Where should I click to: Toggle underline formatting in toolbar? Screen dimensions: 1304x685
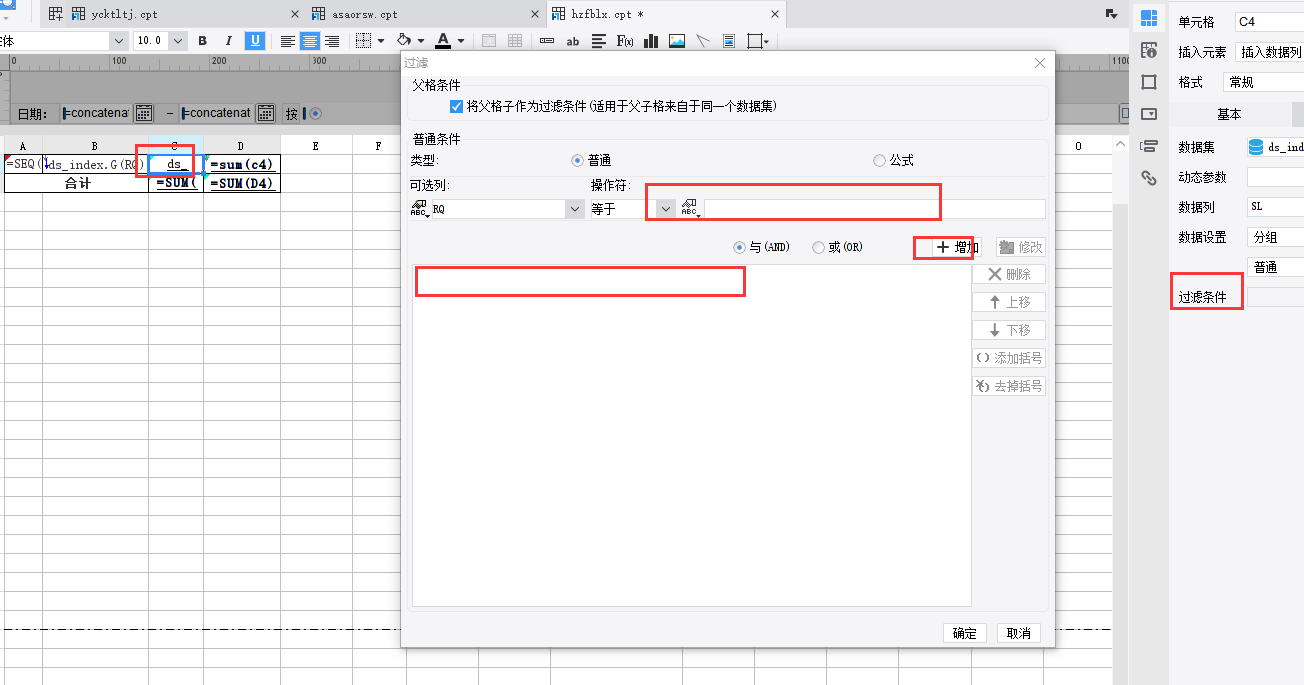255,41
